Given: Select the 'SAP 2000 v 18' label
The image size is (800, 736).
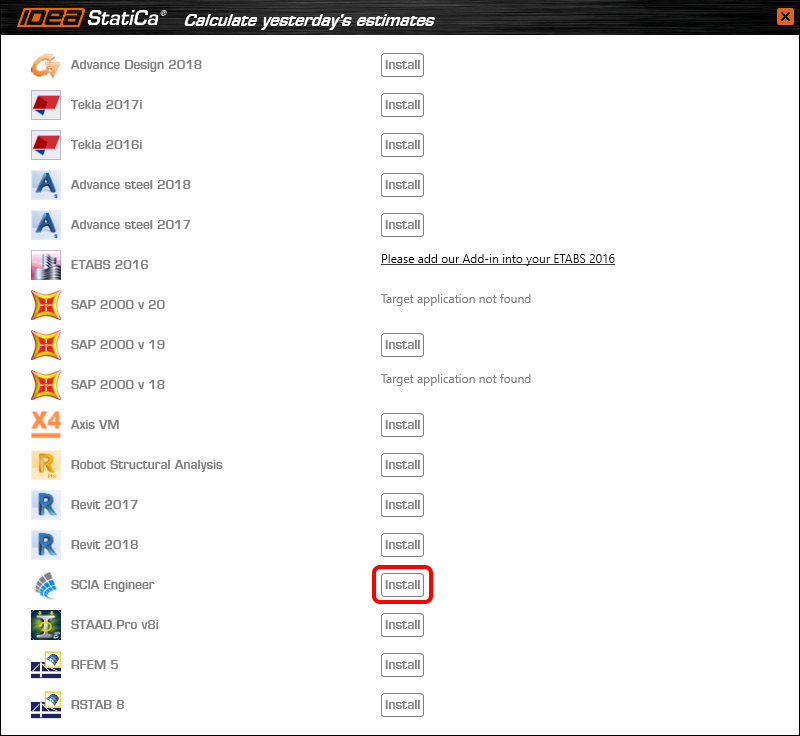Looking at the screenshot, I should (x=118, y=385).
